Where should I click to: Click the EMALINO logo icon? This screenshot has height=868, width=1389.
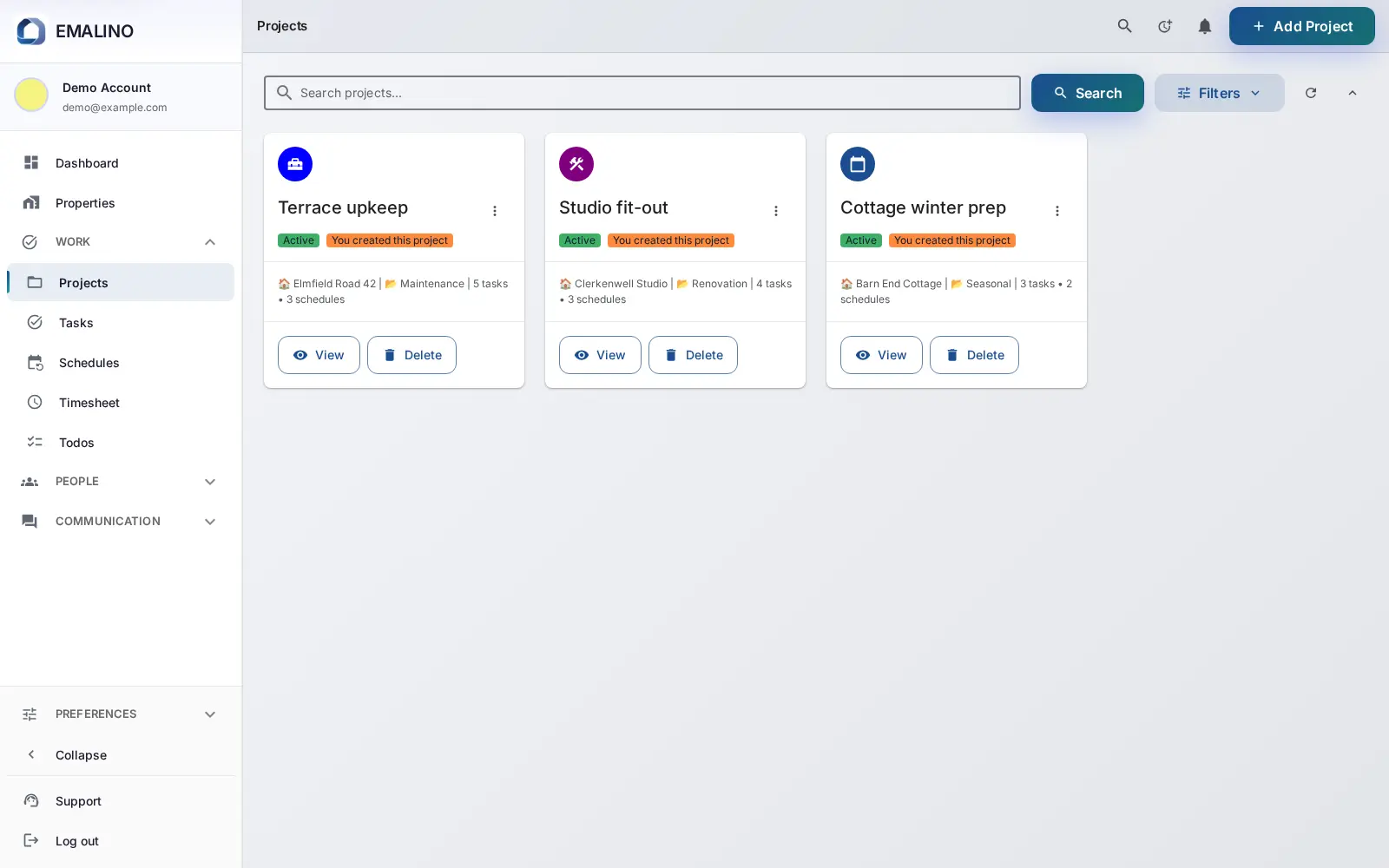tap(31, 31)
